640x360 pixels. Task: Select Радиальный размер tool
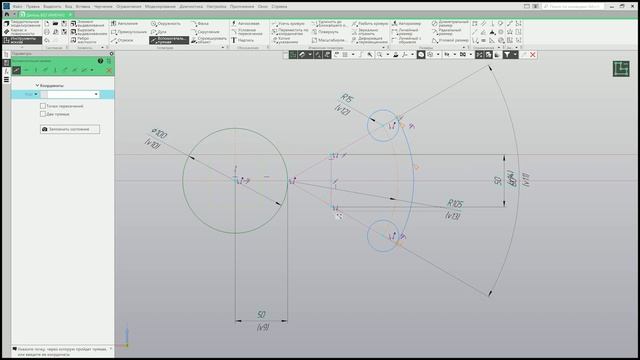point(447,32)
